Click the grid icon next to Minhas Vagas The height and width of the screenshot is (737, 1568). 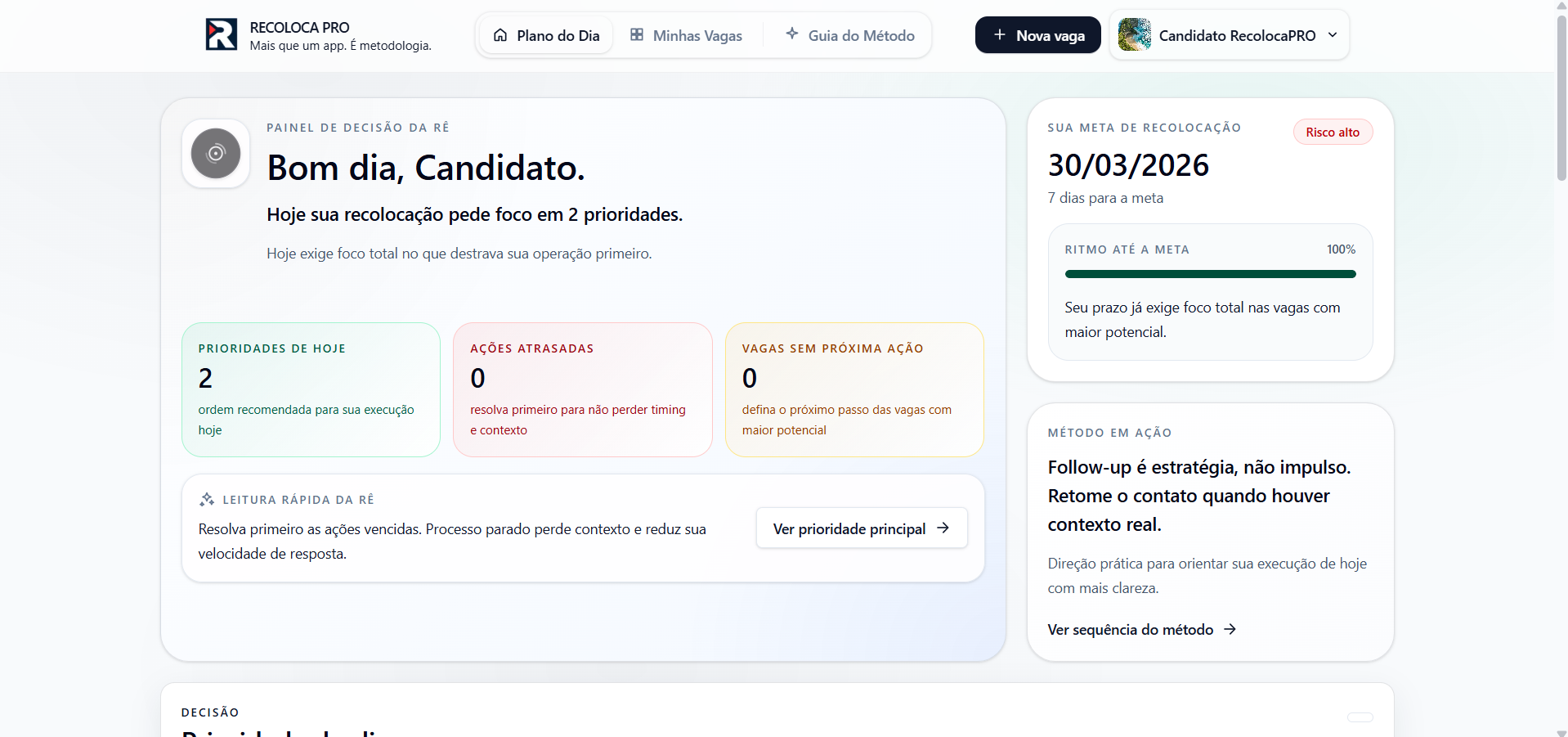point(636,35)
